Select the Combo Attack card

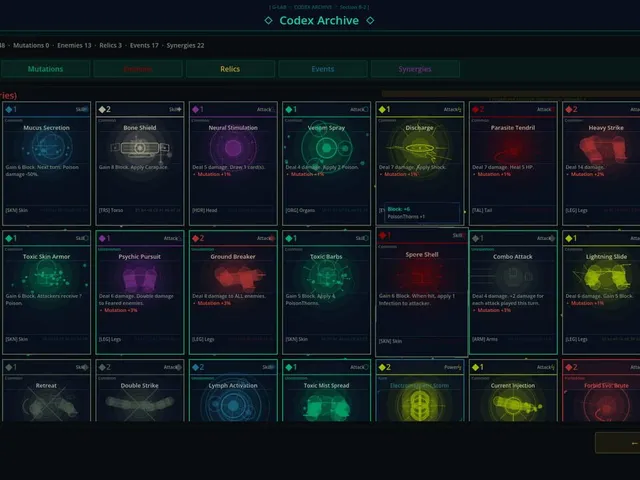coord(513,292)
